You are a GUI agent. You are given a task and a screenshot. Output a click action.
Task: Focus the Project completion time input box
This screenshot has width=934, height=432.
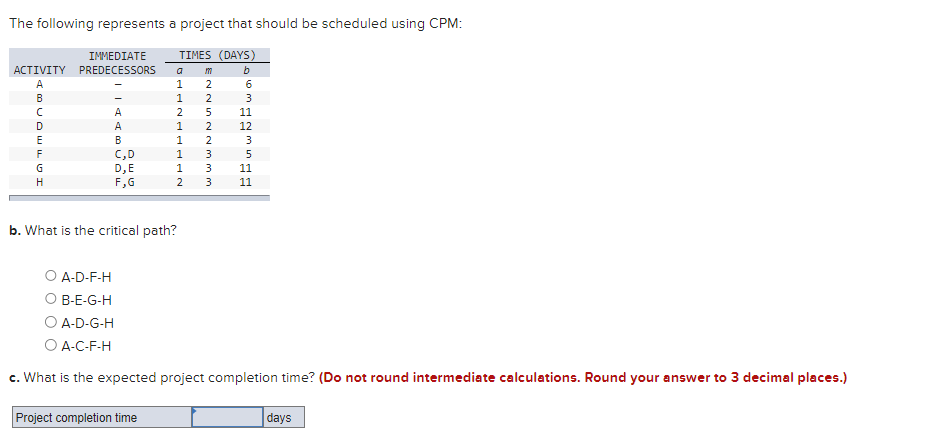point(228,417)
